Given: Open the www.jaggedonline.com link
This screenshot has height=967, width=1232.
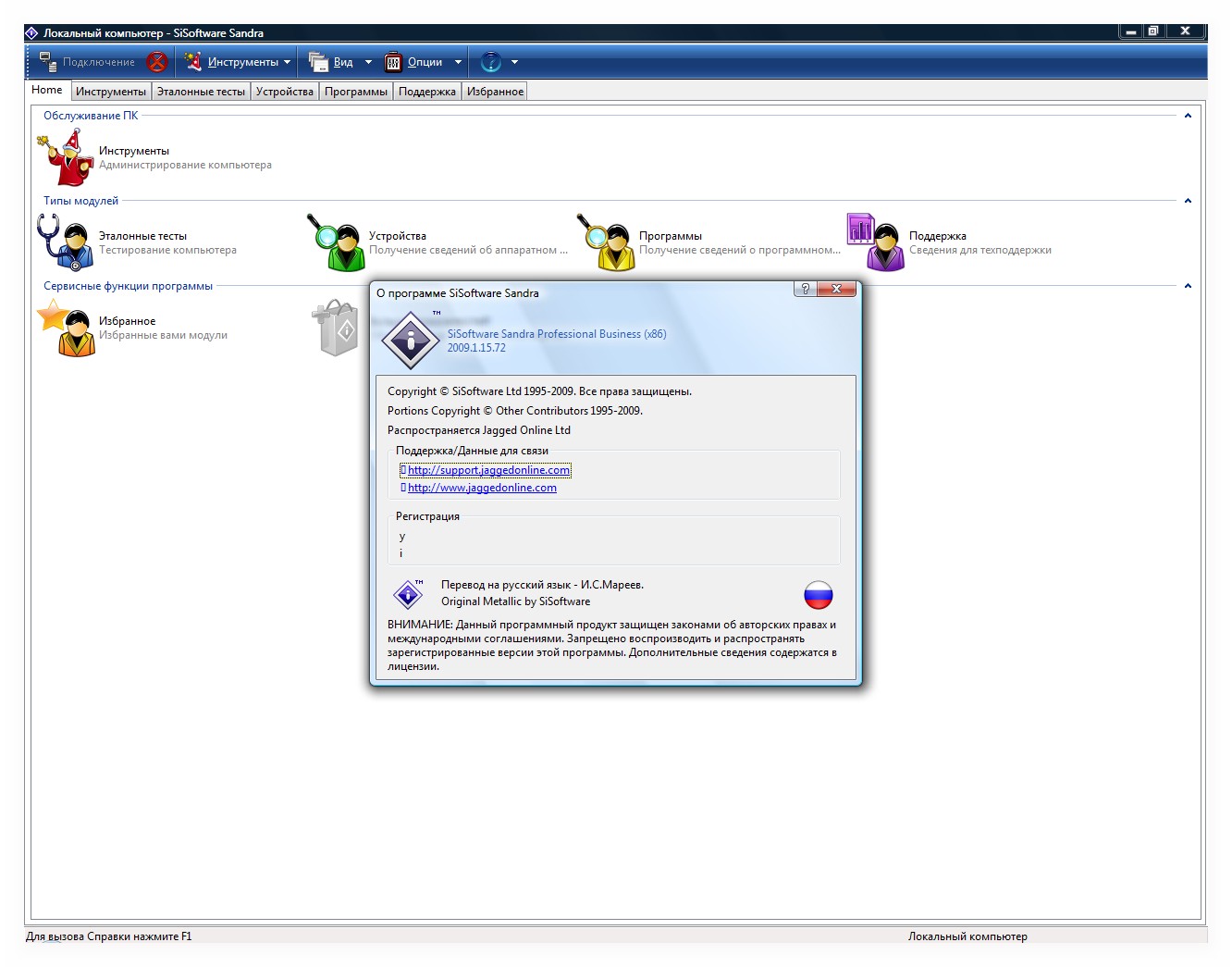Looking at the screenshot, I should point(482,488).
